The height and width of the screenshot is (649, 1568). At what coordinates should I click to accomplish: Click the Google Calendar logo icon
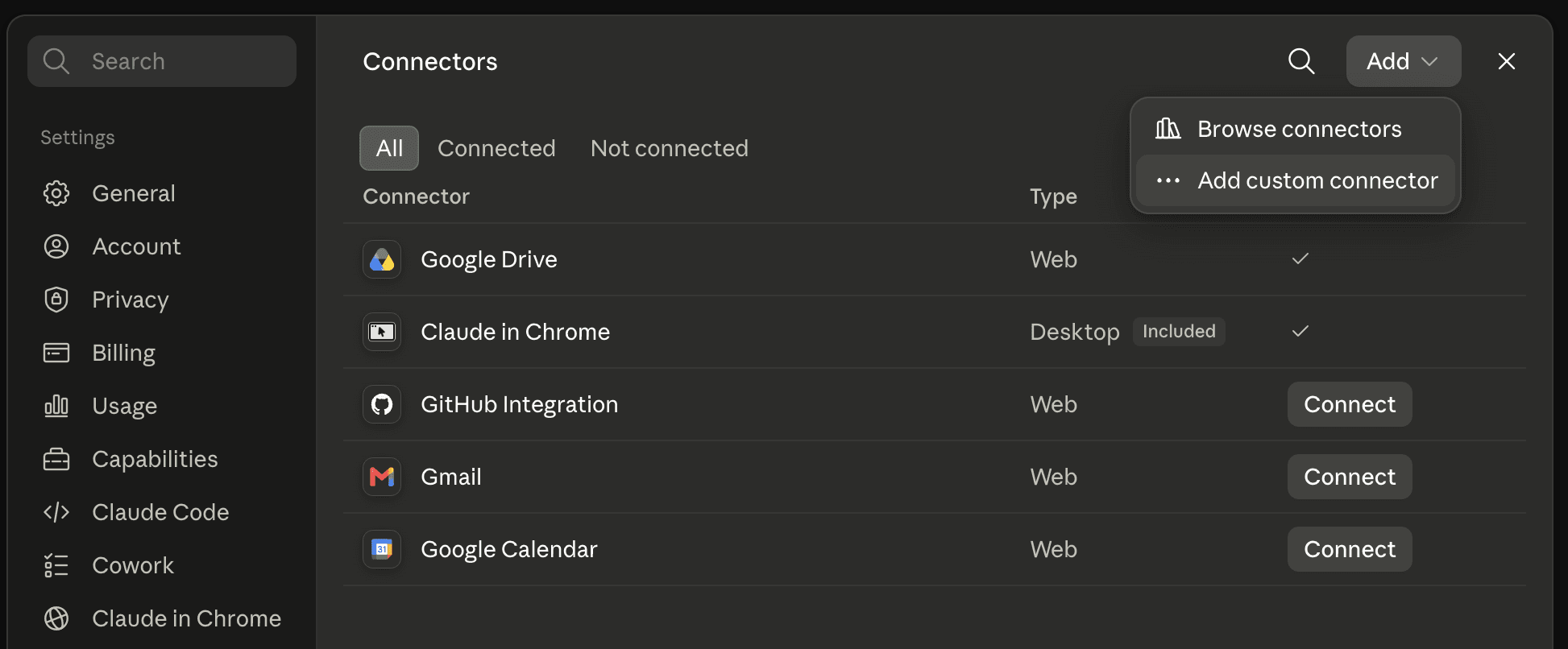pos(382,549)
